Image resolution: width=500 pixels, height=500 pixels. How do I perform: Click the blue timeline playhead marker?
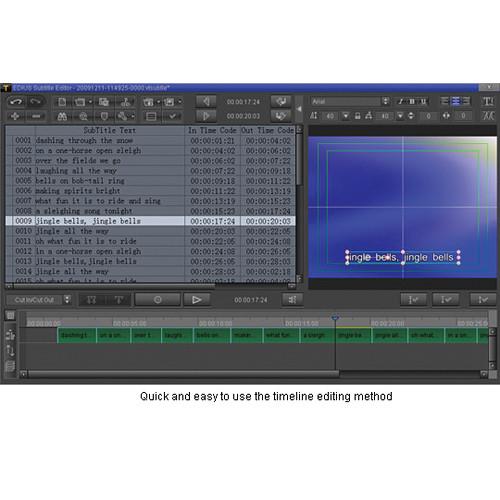click(x=335, y=318)
